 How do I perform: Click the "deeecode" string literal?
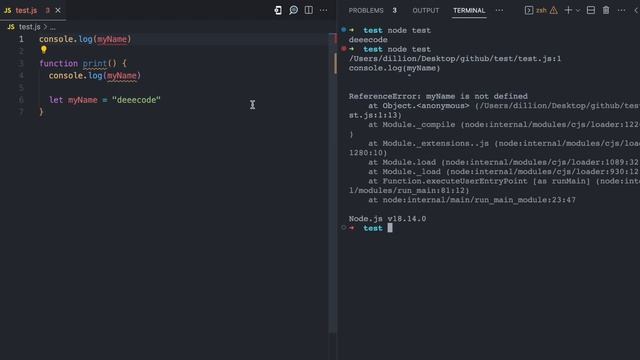tap(136, 100)
